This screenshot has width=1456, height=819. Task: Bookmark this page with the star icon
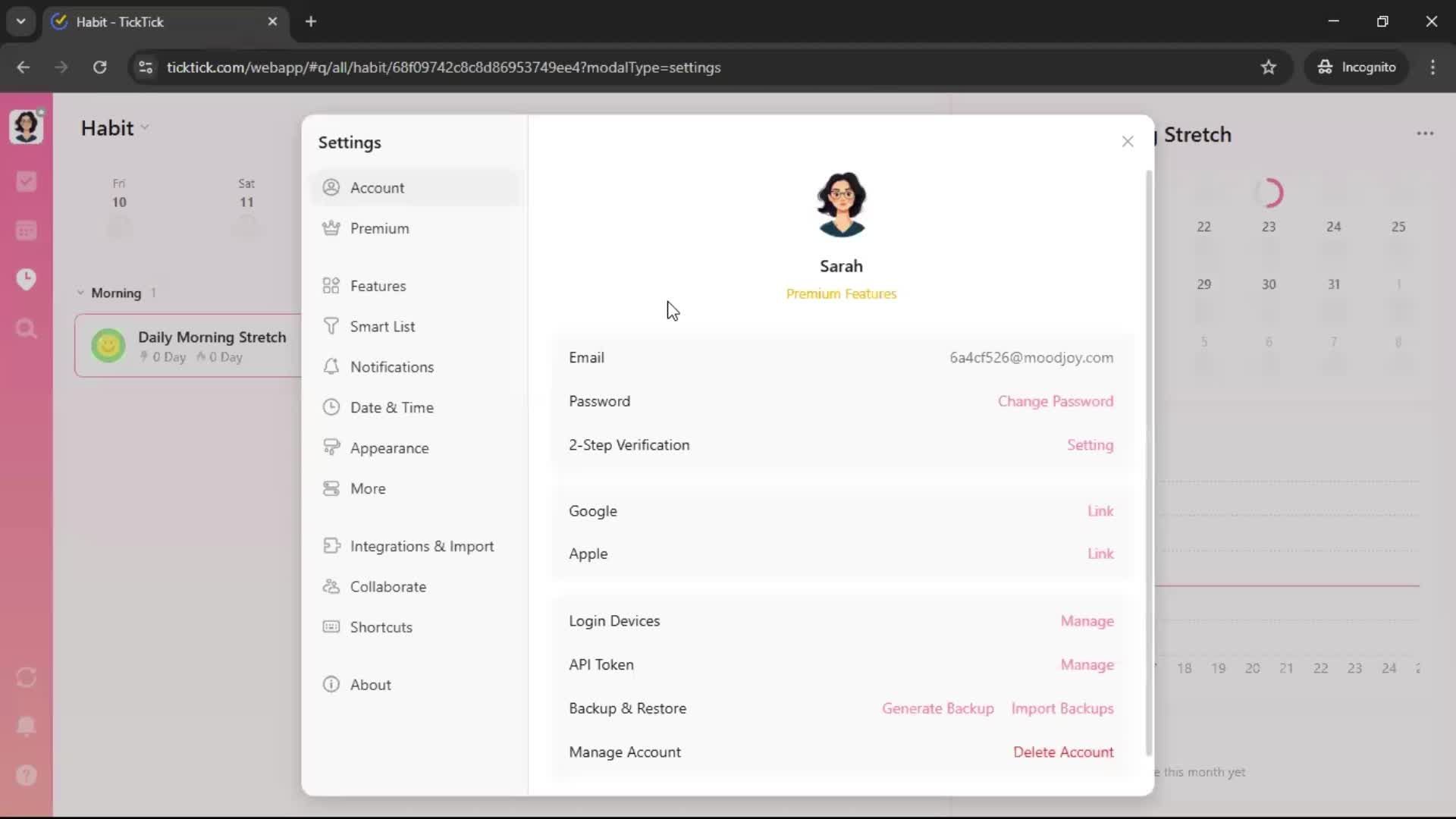coord(1268,67)
